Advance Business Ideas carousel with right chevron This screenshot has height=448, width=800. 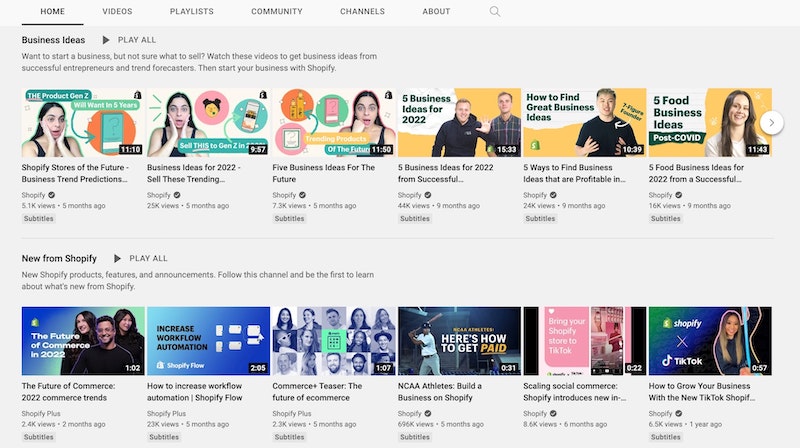(771, 122)
